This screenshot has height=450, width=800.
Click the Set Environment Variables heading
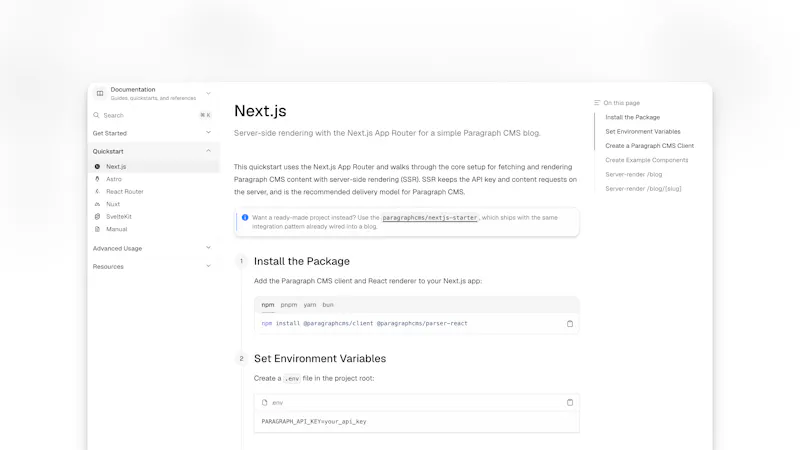(x=320, y=359)
